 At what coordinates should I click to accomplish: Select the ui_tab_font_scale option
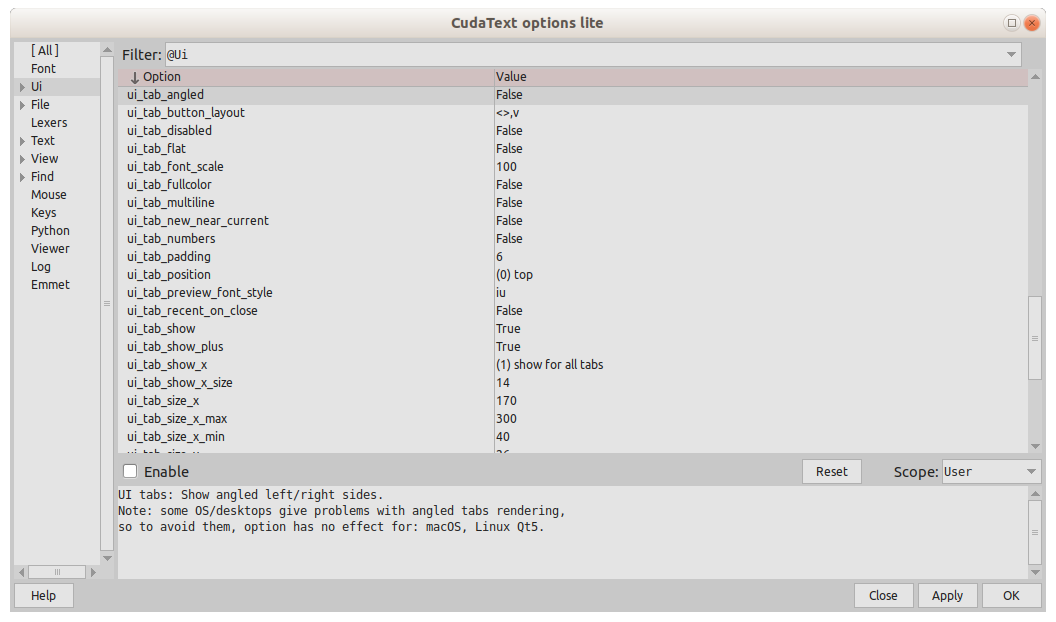(175, 167)
